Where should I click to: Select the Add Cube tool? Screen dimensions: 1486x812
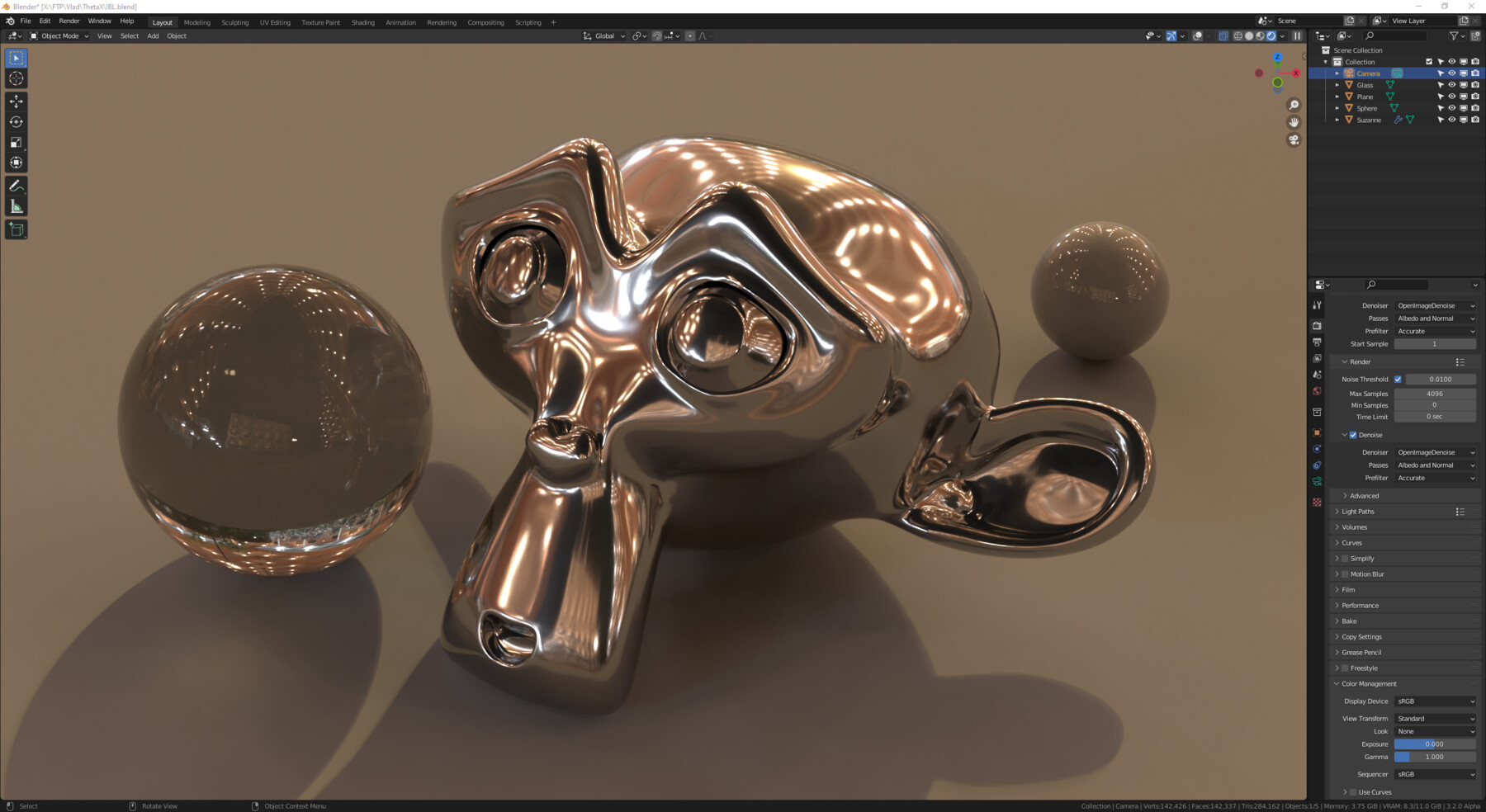pos(16,229)
